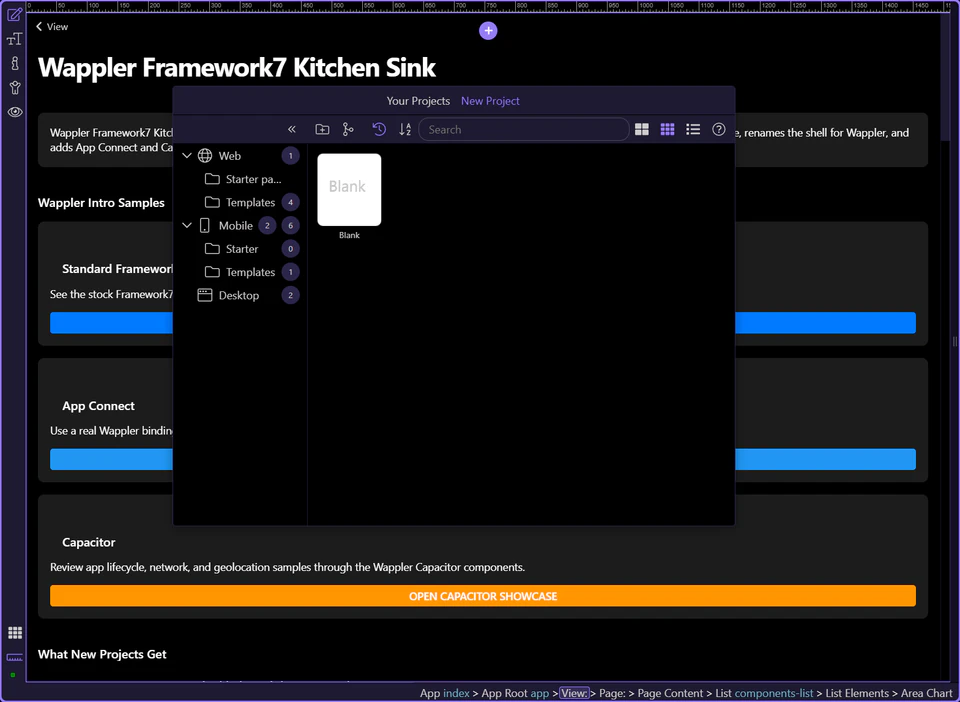Click the Web globe icon

(x=205, y=156)
